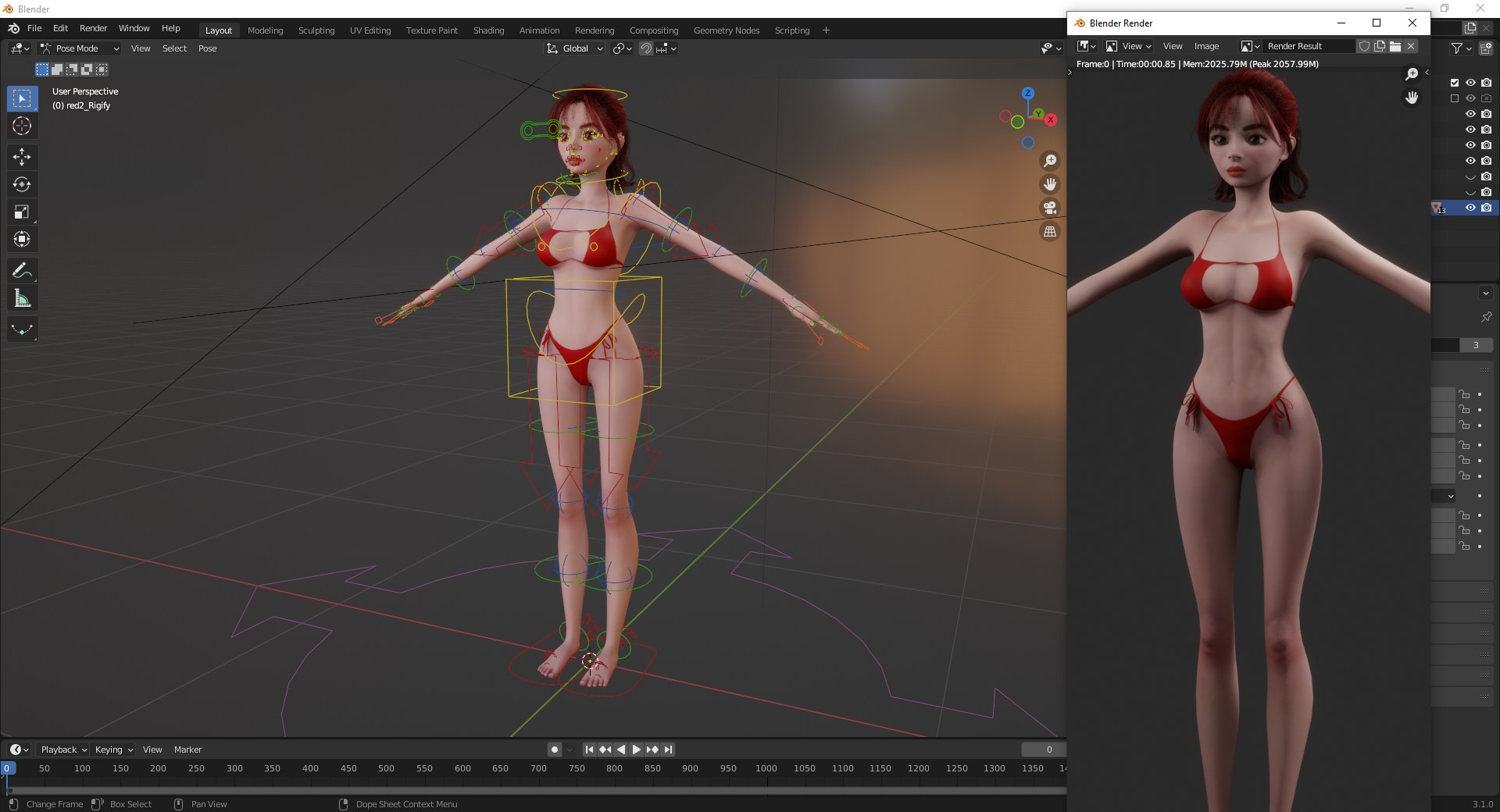Click the new image copy icon in render window

(1380, 46)
